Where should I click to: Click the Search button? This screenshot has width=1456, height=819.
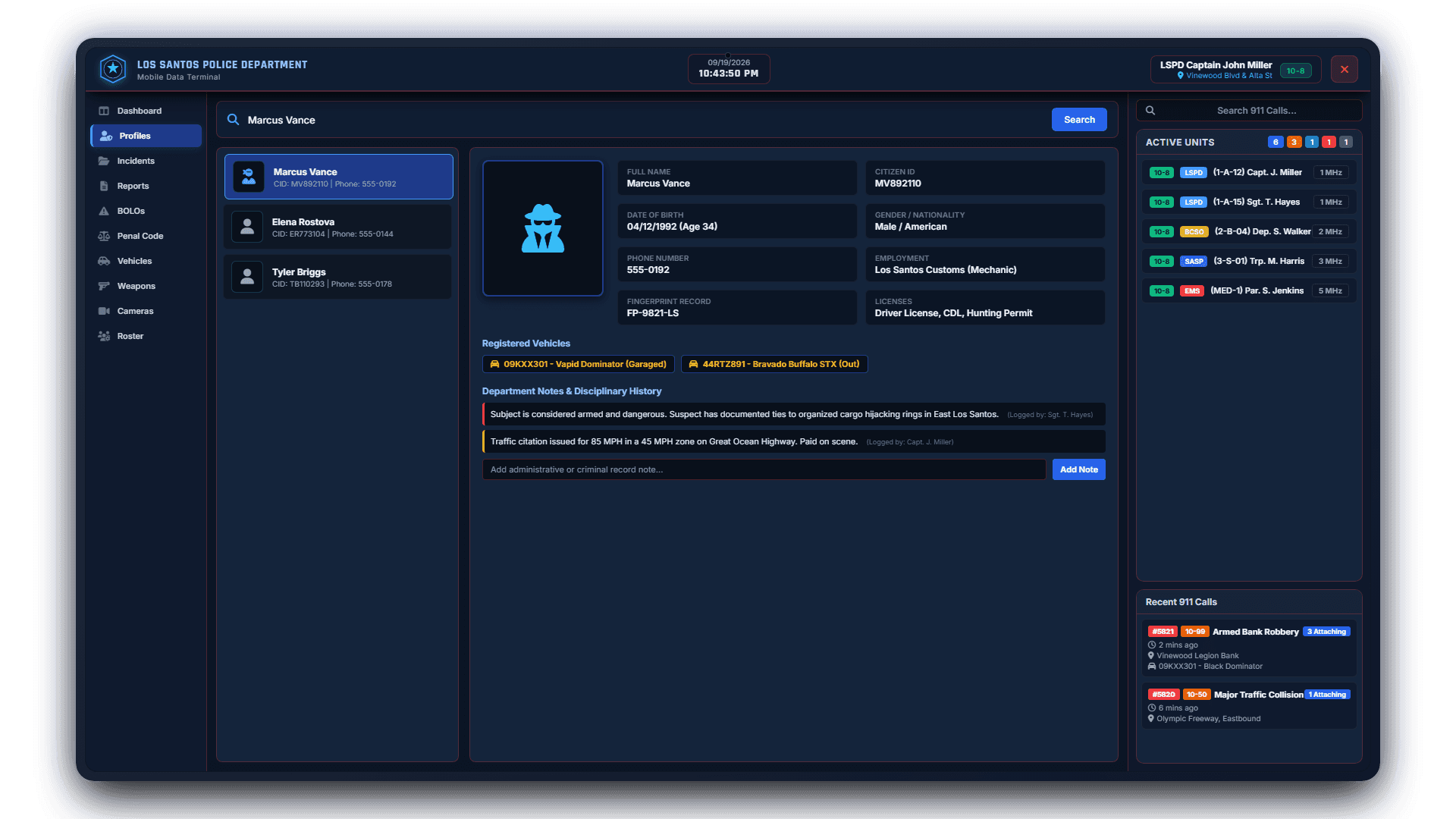tap(1079, 120)
